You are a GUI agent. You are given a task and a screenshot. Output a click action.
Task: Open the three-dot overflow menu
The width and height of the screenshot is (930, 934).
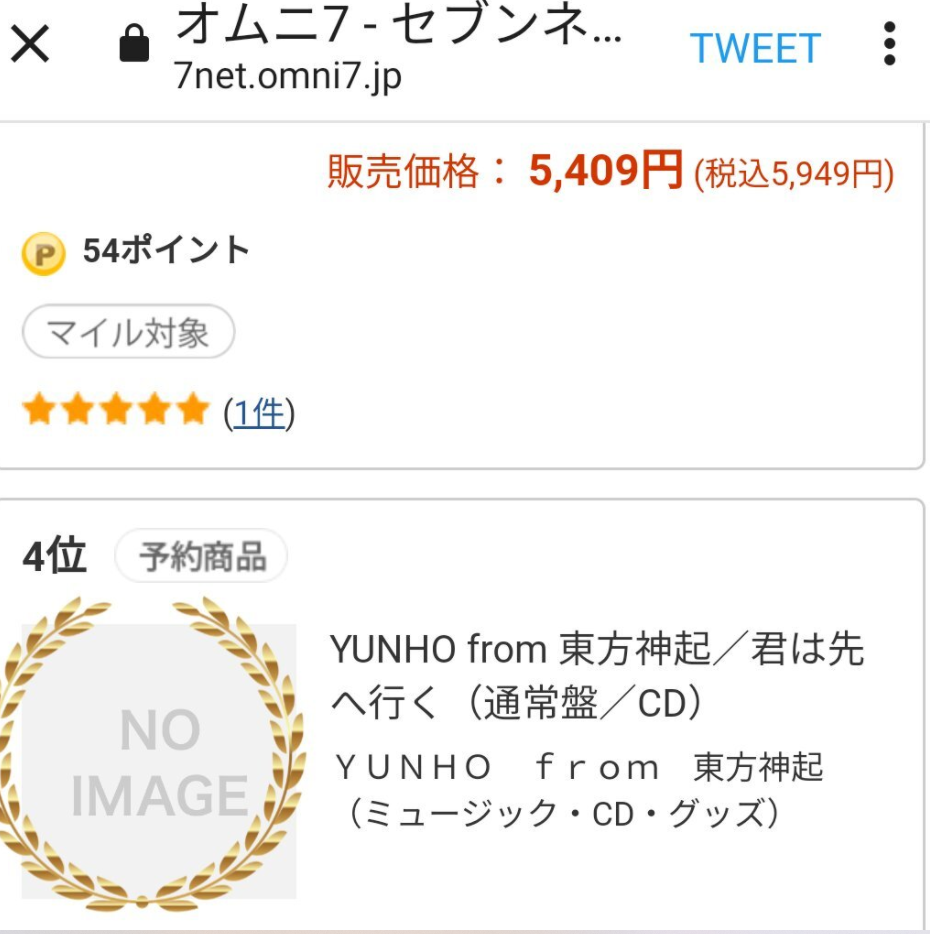tap(889, 45)
